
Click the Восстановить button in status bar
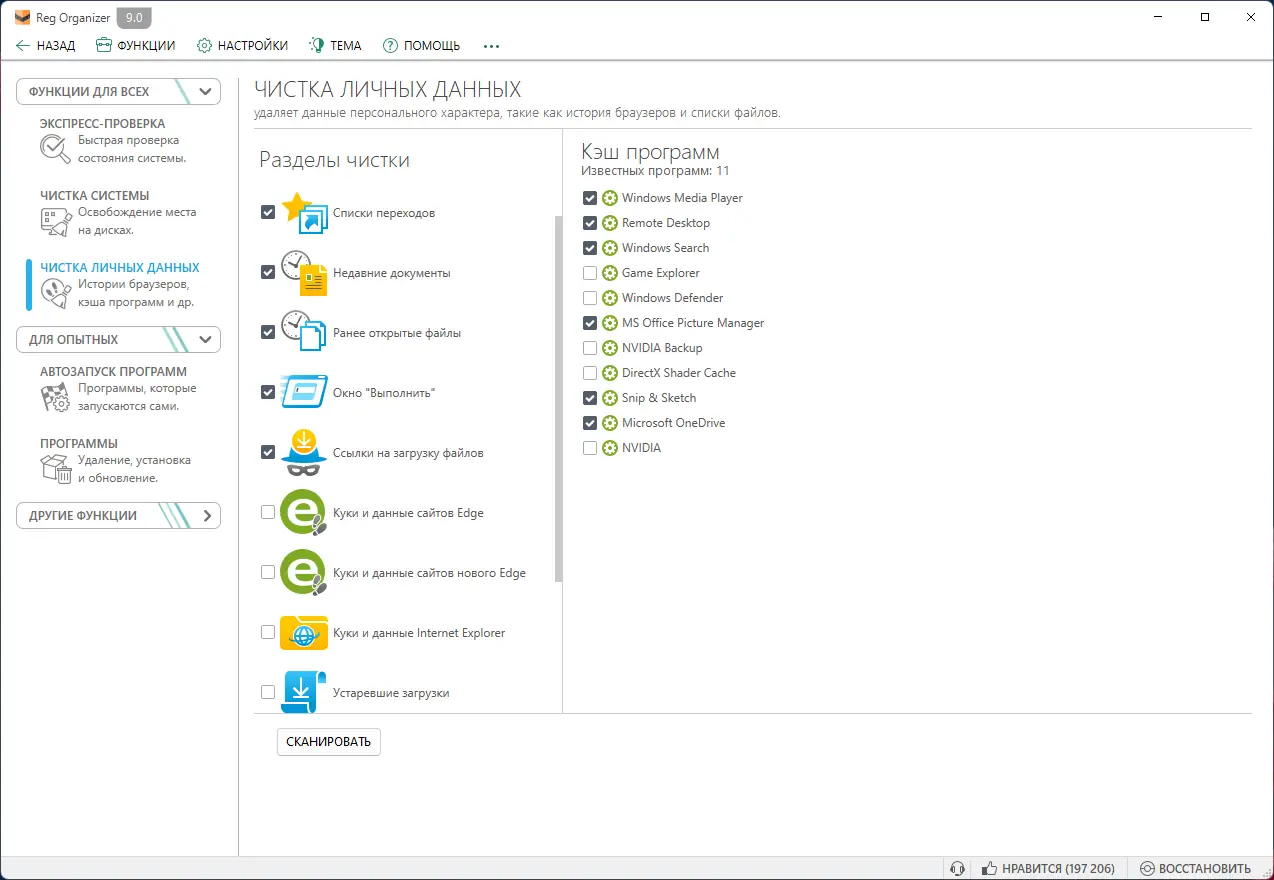[x=1196, y=869]
